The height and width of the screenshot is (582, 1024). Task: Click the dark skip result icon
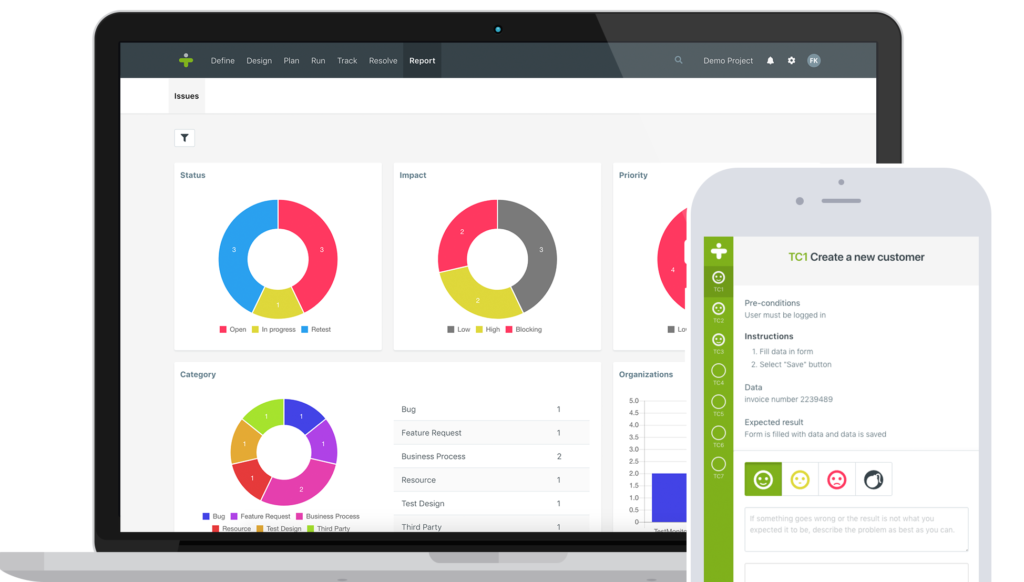[x=873, y=480]
